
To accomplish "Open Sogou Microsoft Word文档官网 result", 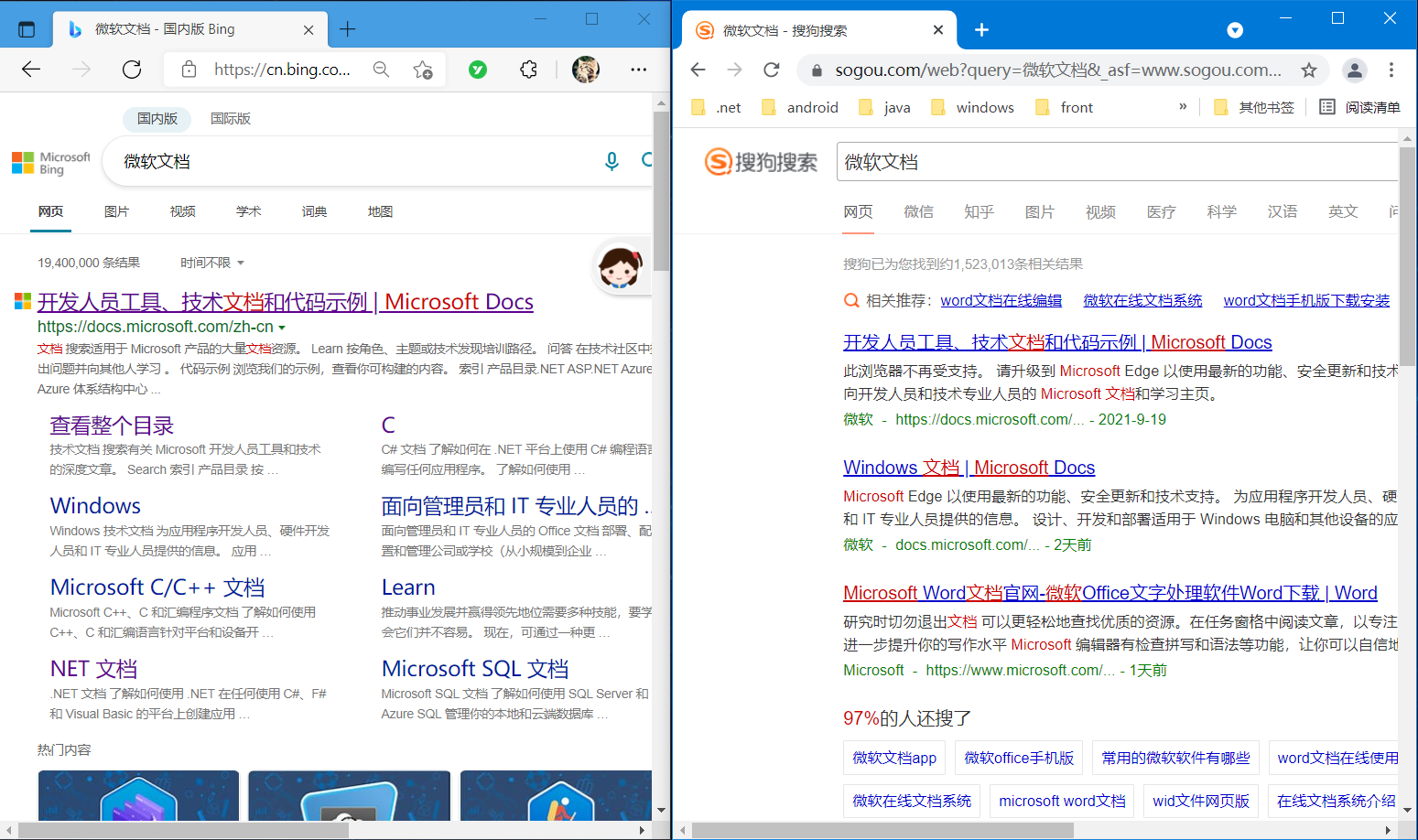I will pyautogui.click(x=1110, y=593).
